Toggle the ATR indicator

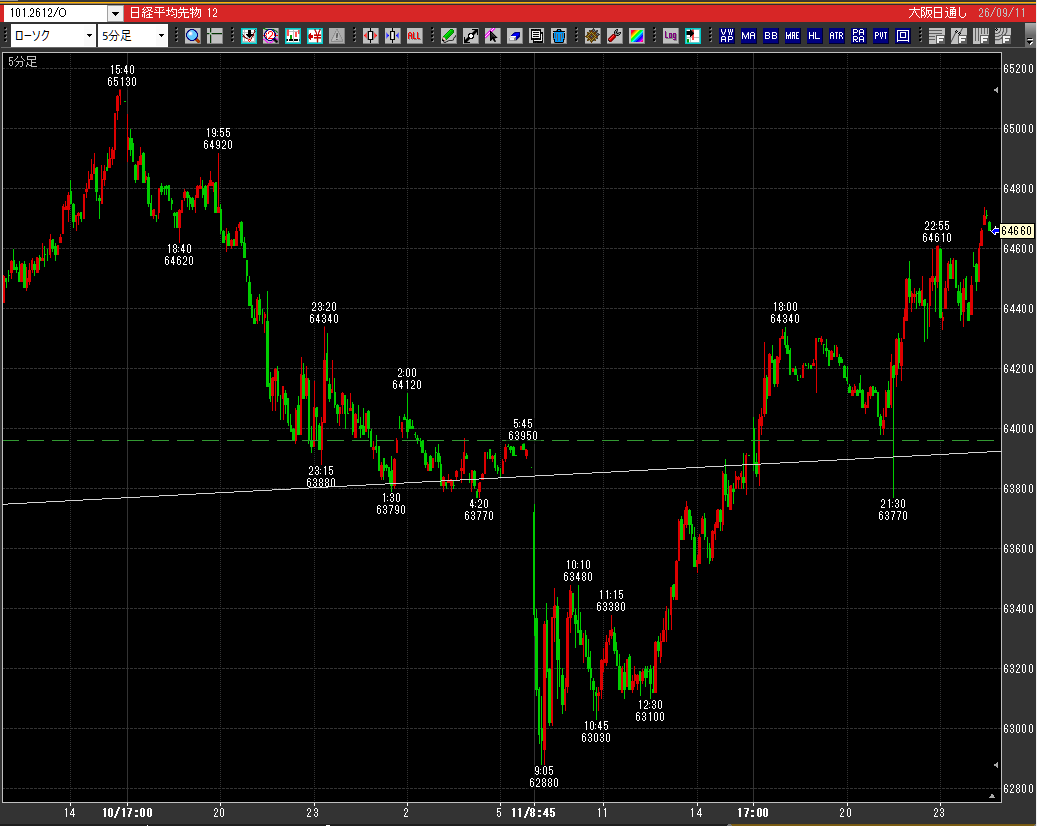837,36
